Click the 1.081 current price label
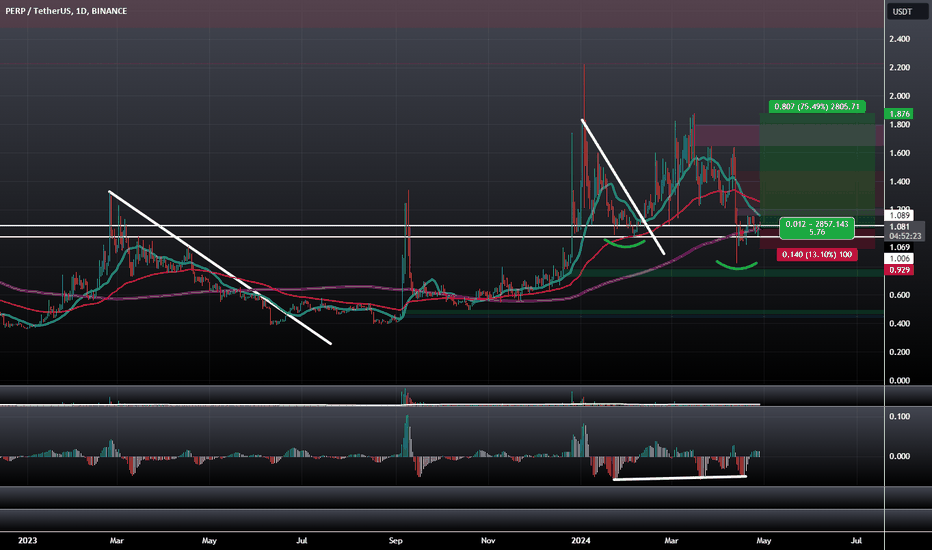This screenshot has width=932, height=550. point(899,227)
